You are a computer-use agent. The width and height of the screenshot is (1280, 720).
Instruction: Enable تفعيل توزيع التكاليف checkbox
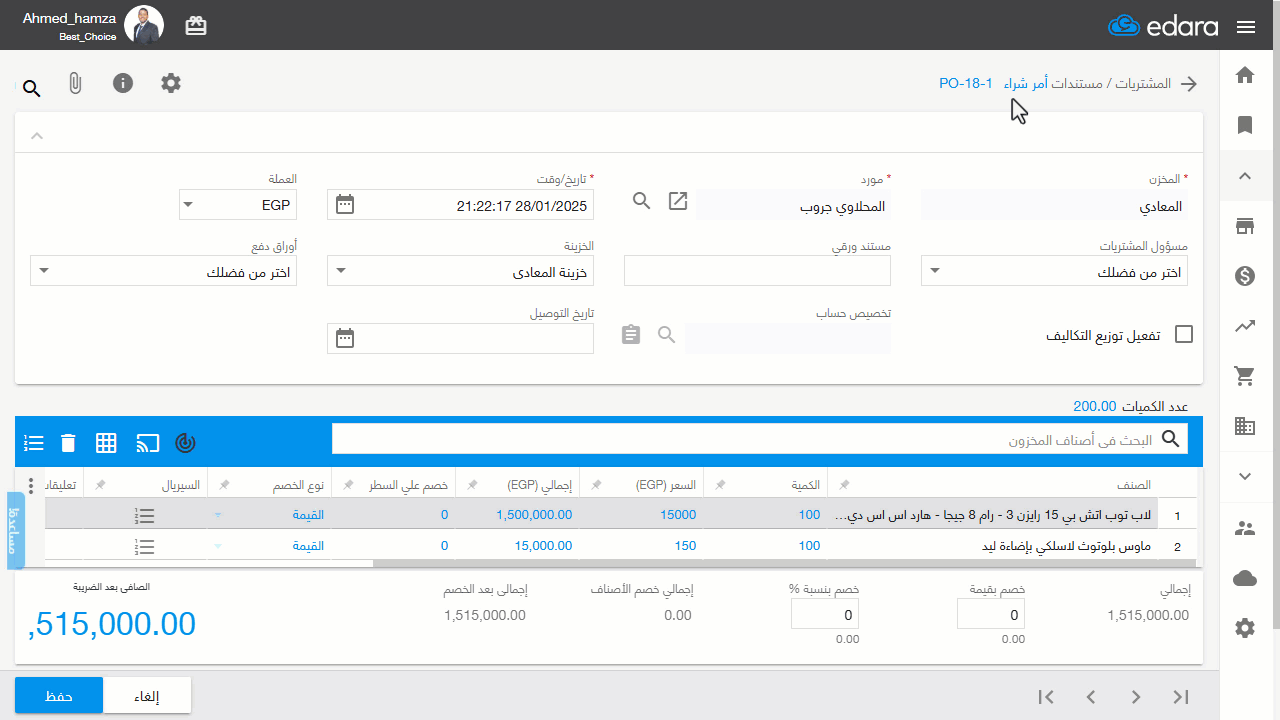(1184, 335)
